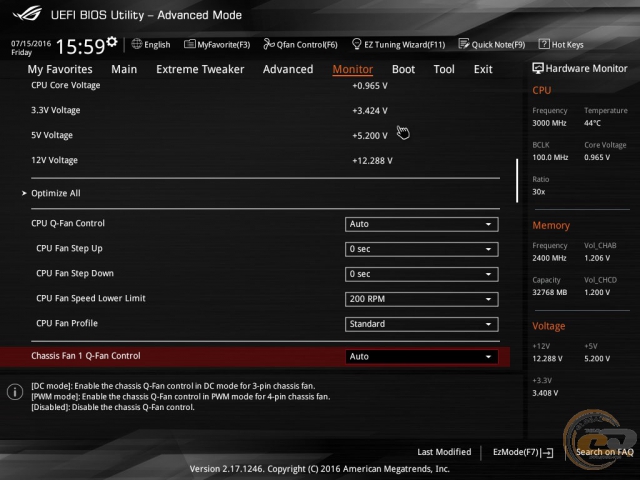Open Quick Note(F9)
Image resolution: width=640 pixels, height=480 pixels.
[x=492, y=44]
